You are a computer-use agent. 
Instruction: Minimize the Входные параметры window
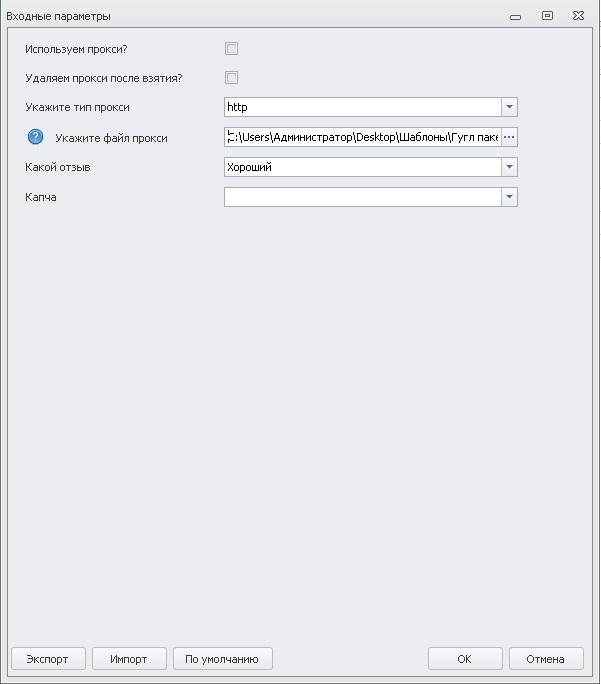click(x=516, y=16)
